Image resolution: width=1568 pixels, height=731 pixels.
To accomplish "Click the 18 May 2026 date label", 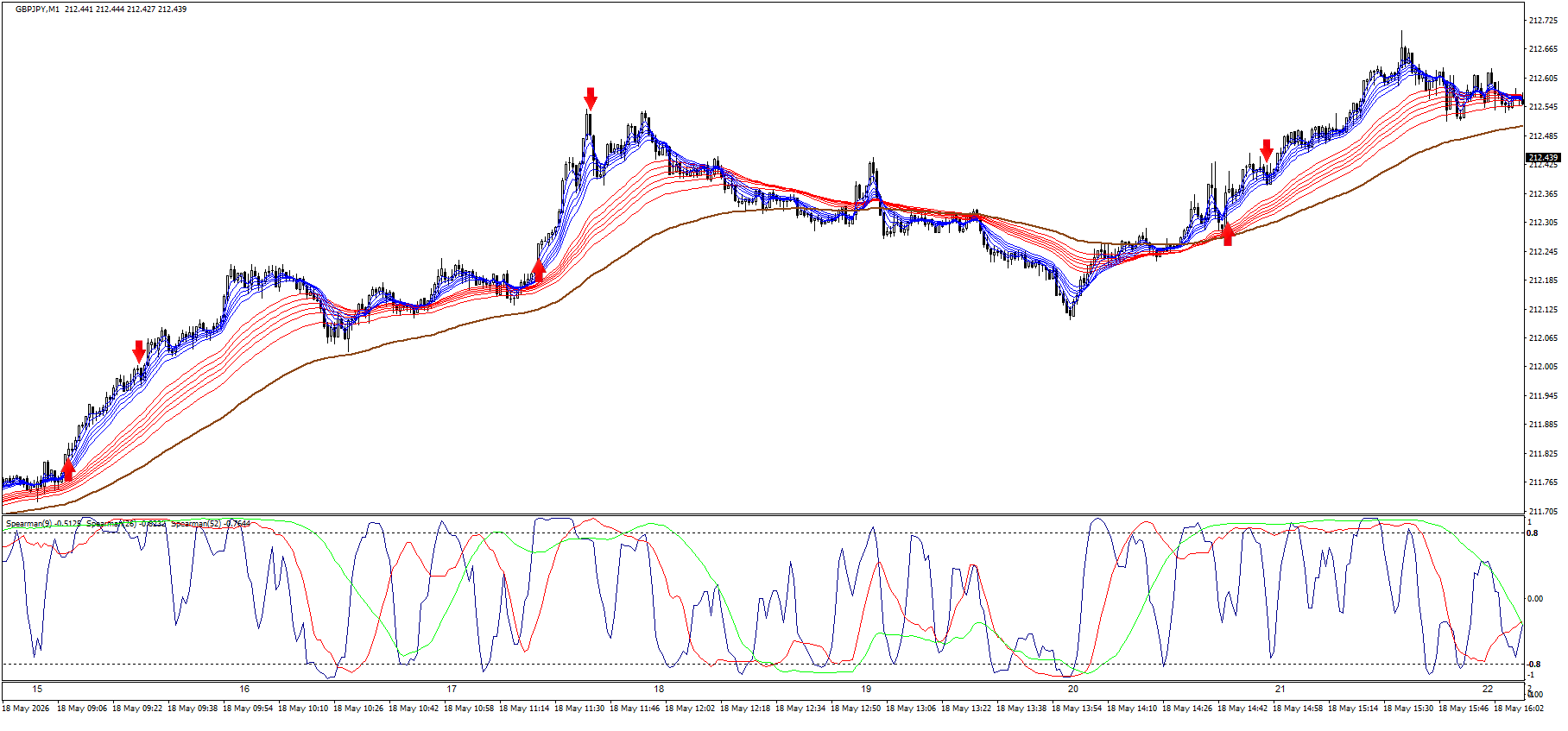I will [26, 709].
